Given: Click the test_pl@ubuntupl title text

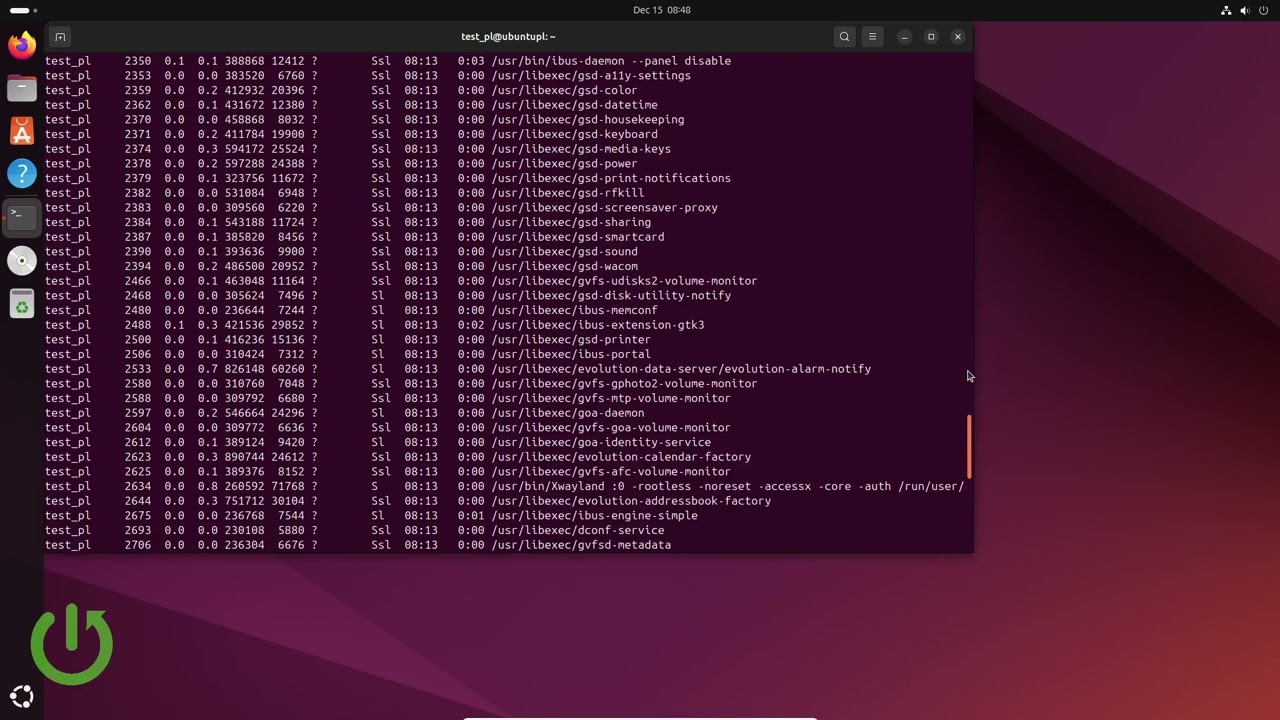Looking at the screenshot, I should pos(508,37).
